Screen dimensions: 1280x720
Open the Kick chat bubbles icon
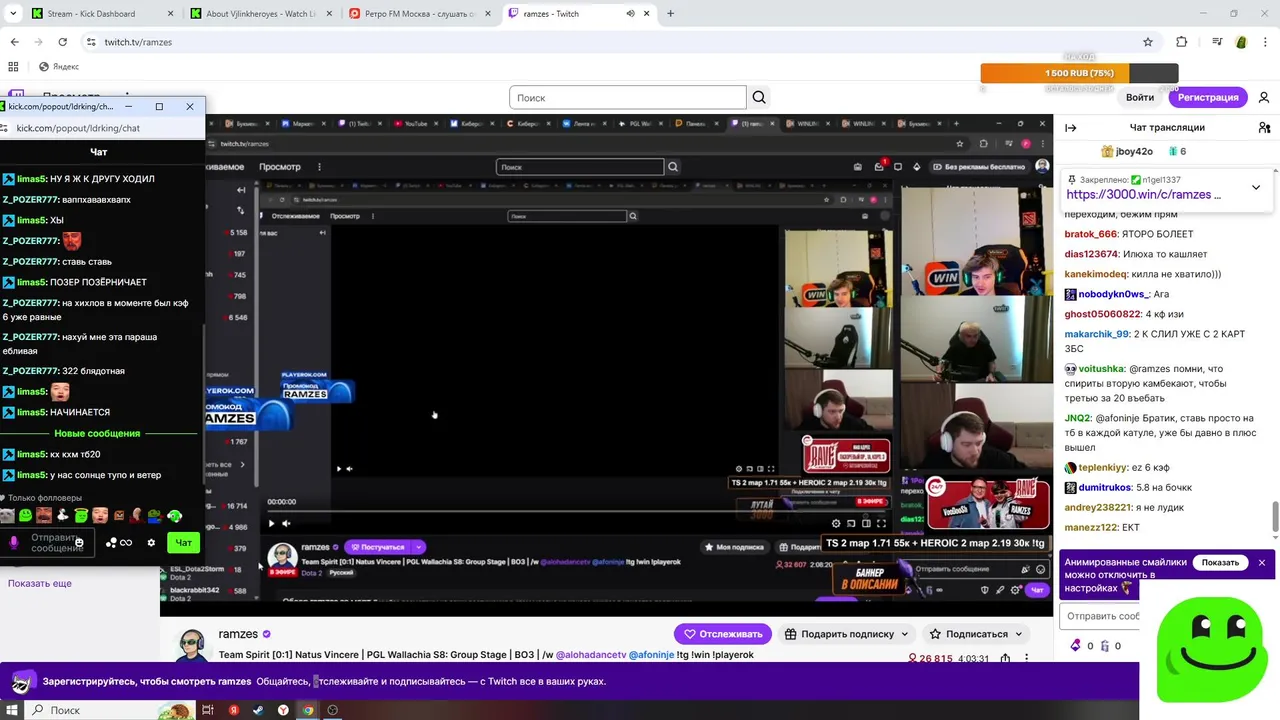(111, 543)
